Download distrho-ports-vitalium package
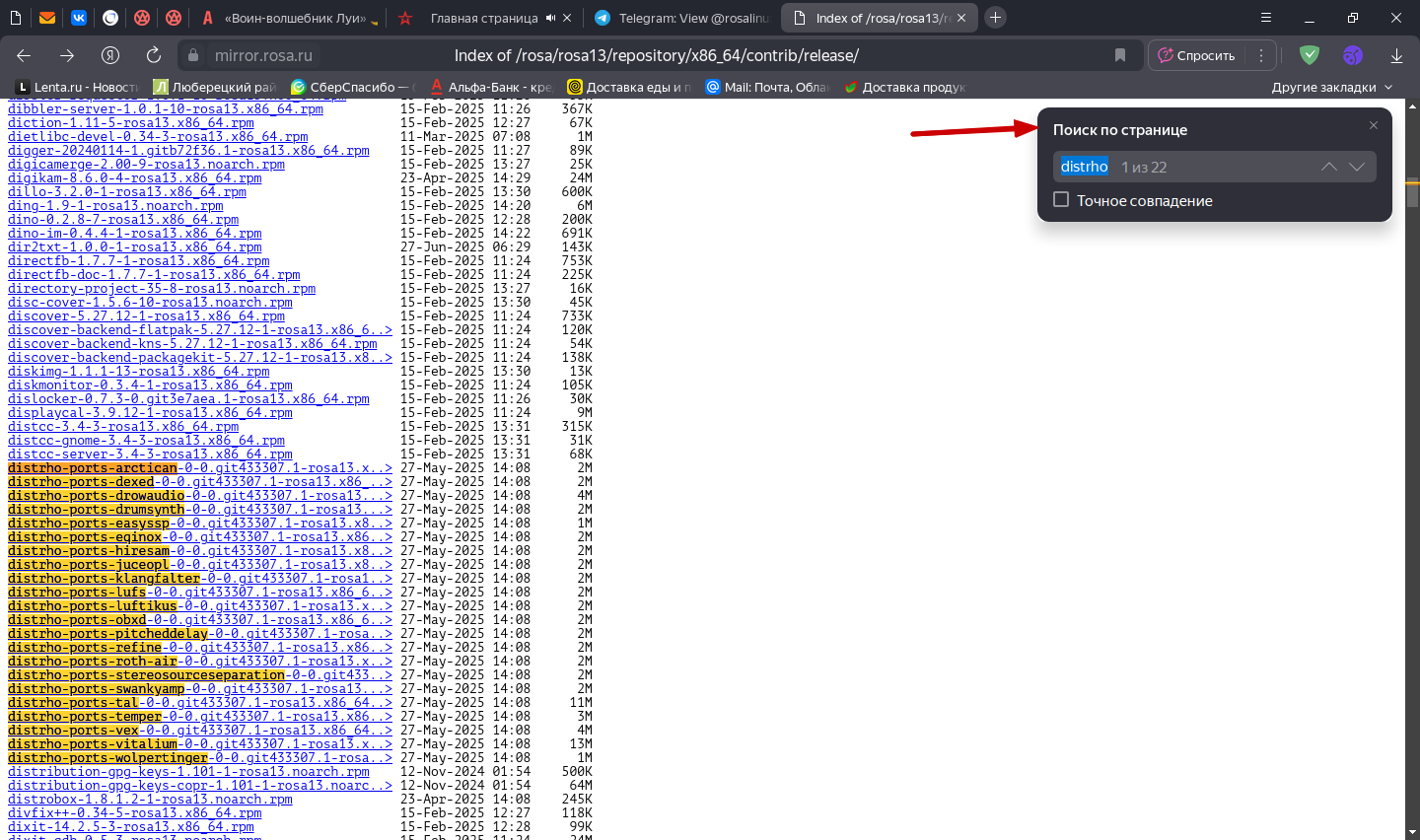The width and height of the screenshot is (1420, 840). click(200, 744)
